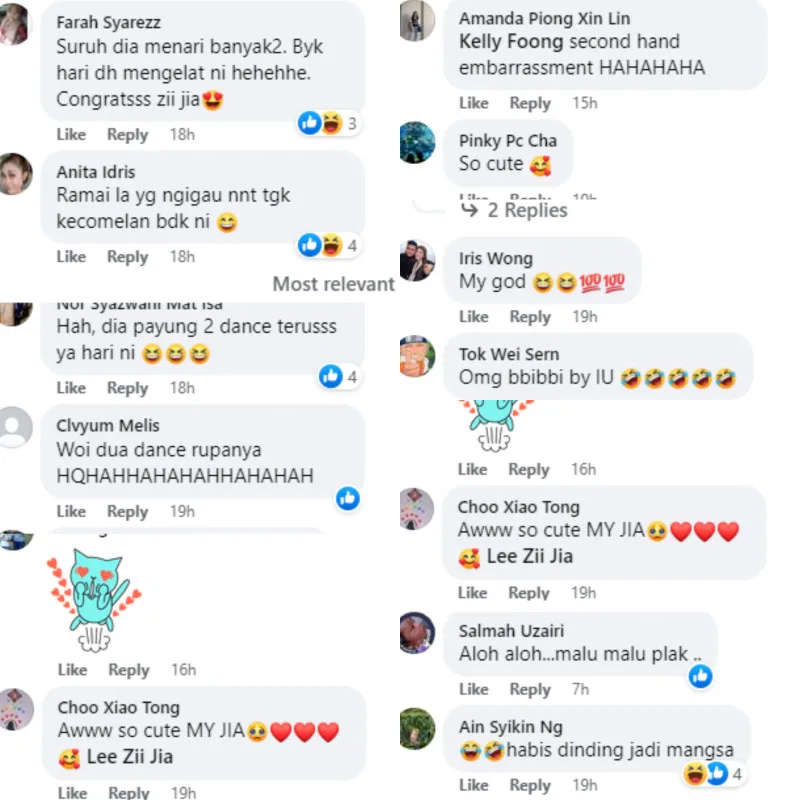Screen dimensions: 800x800
Task: Open Tok Wei Sern's avatar
Action: click(x=417, y=356)
